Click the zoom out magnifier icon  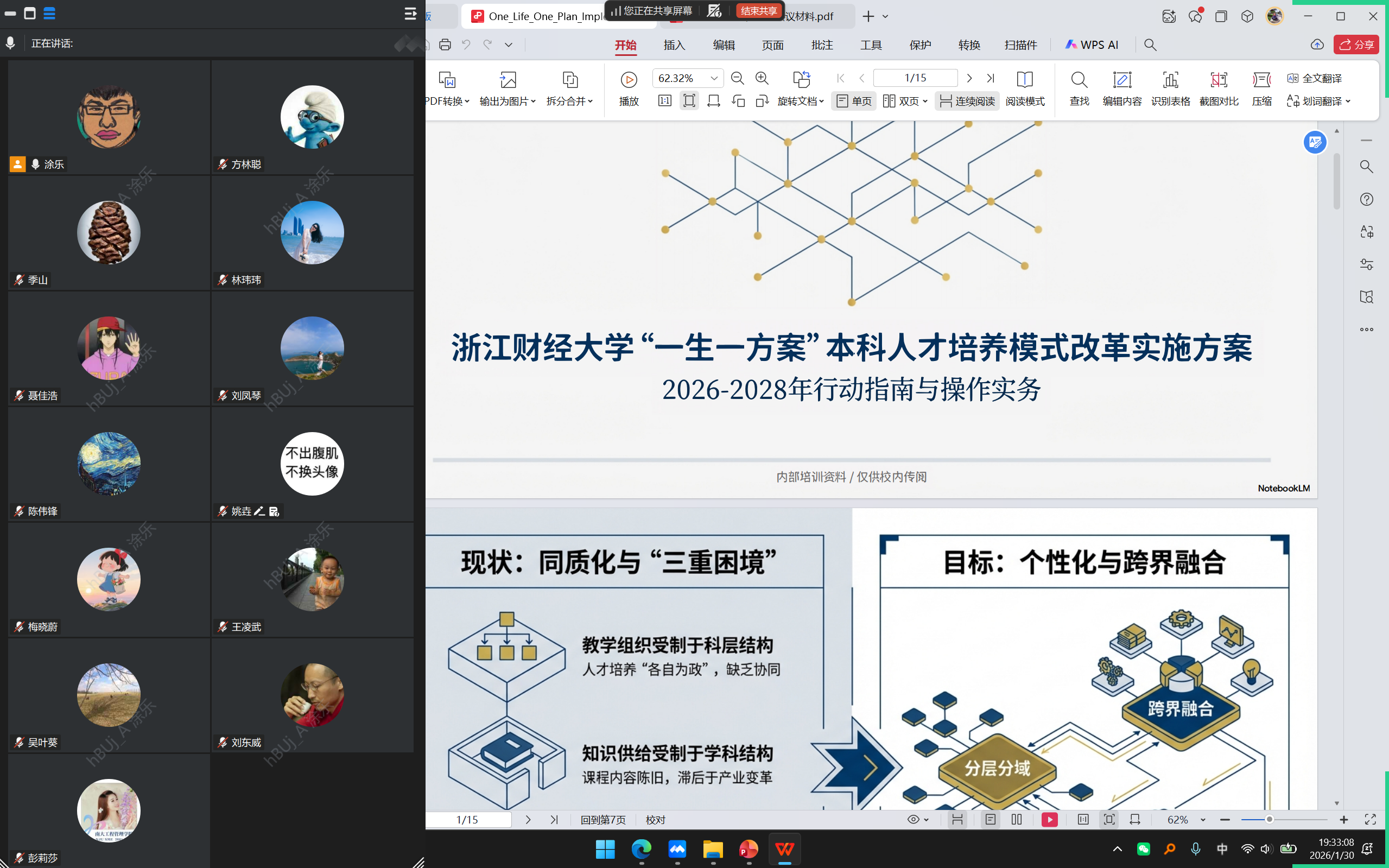(x=738, y=78)
